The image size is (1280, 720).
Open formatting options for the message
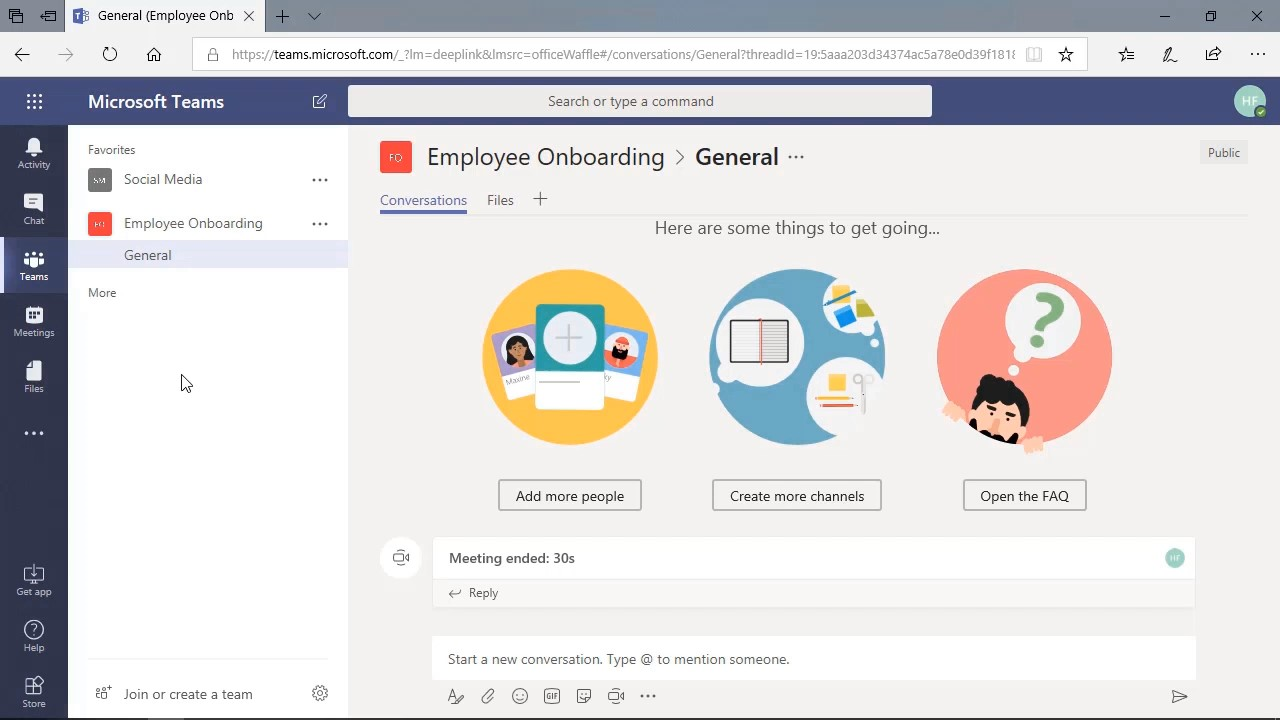(x=456, y=696)
